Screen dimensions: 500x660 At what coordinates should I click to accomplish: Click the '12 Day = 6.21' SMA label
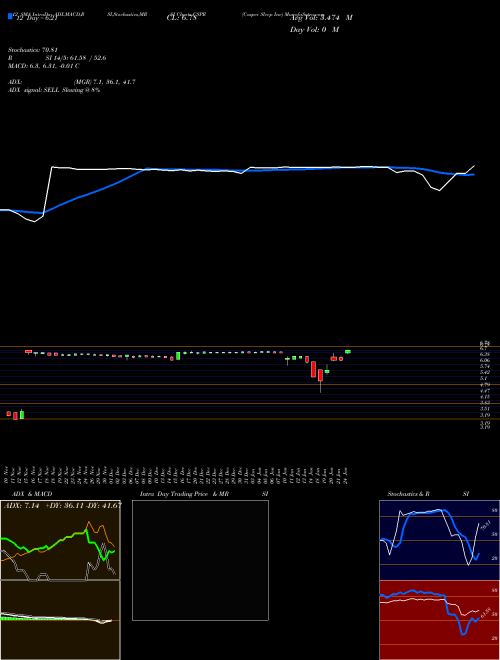tap(36, 18)
